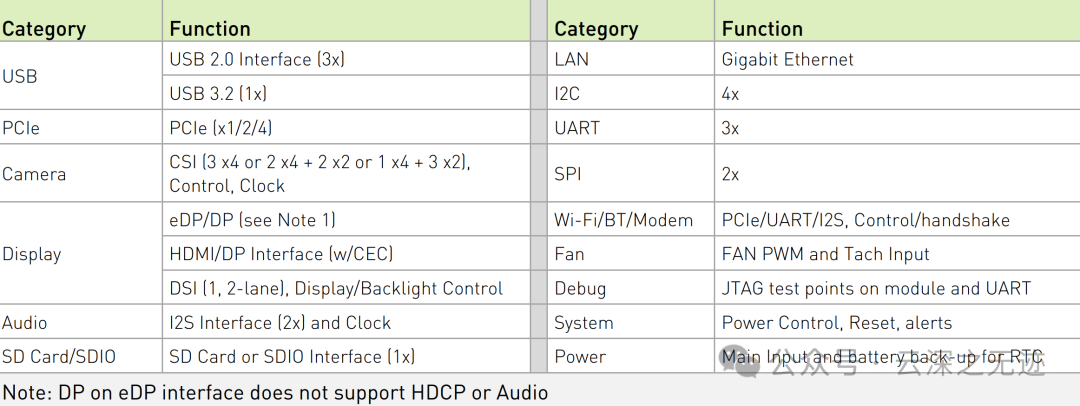Select the SD Card/SDIO category cell
The height and width of the screenshot is (406, 1080).
click(x=58, y=356)
